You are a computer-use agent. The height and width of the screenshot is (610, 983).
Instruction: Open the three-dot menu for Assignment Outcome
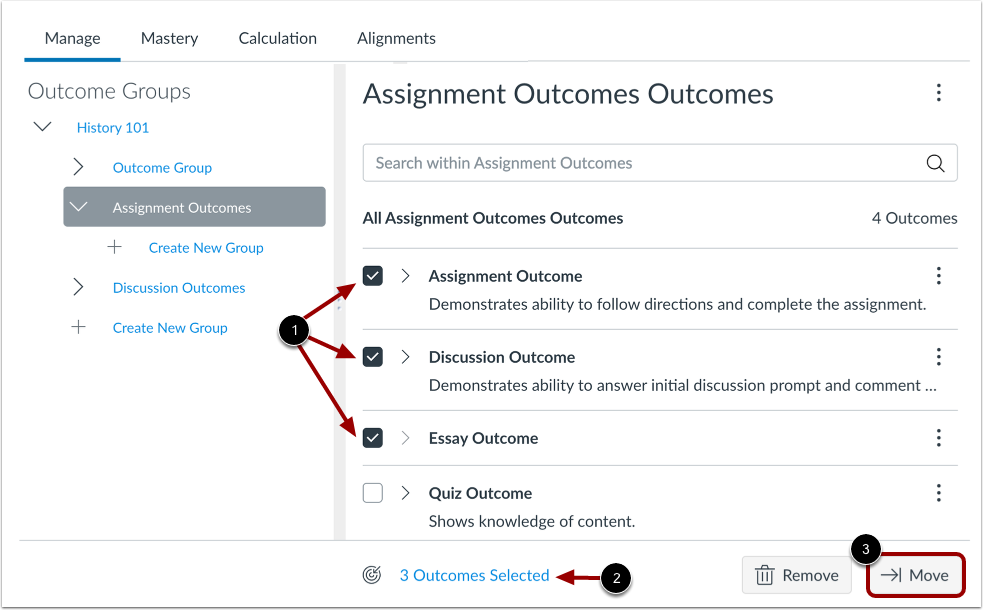(x=938, y=275)
